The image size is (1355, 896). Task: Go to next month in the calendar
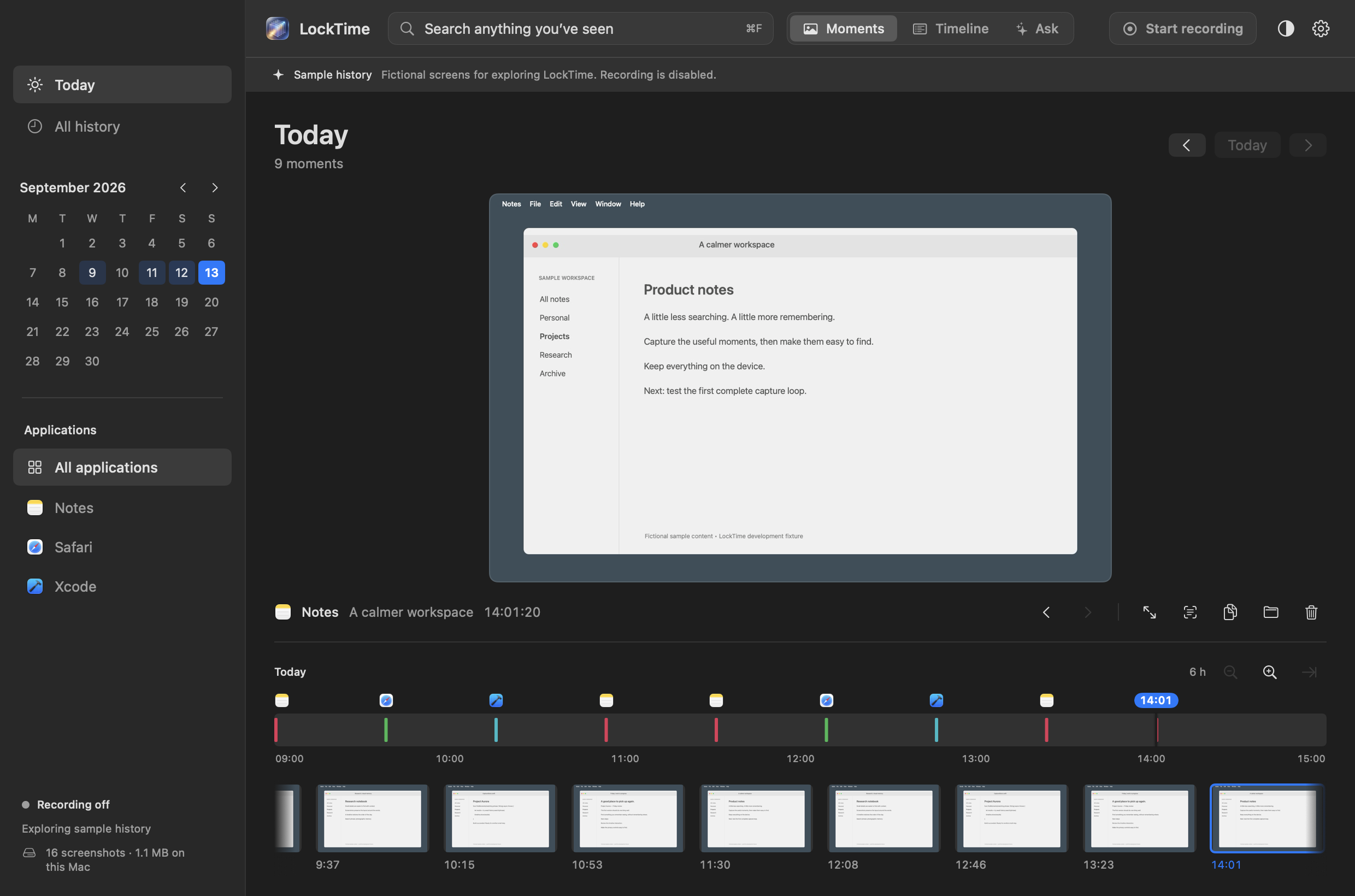pos(215,187)
